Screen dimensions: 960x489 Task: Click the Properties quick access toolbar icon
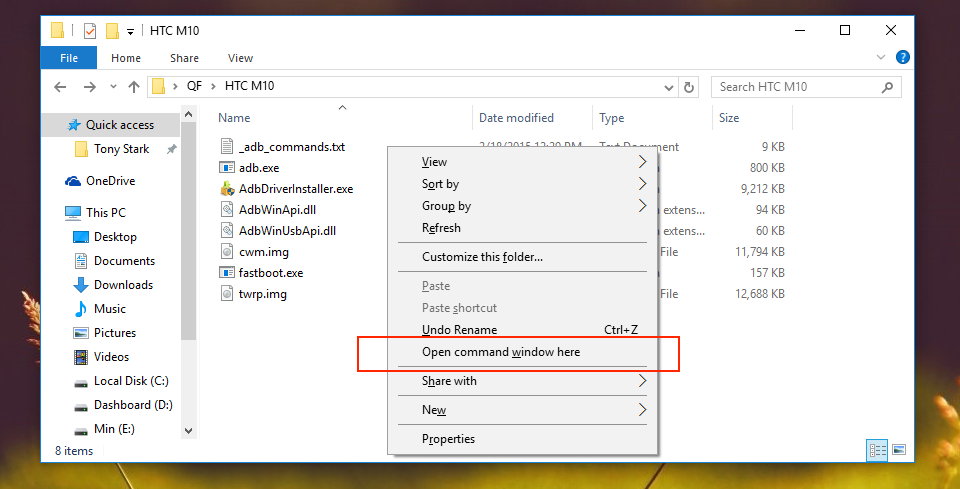coord(90,31)
